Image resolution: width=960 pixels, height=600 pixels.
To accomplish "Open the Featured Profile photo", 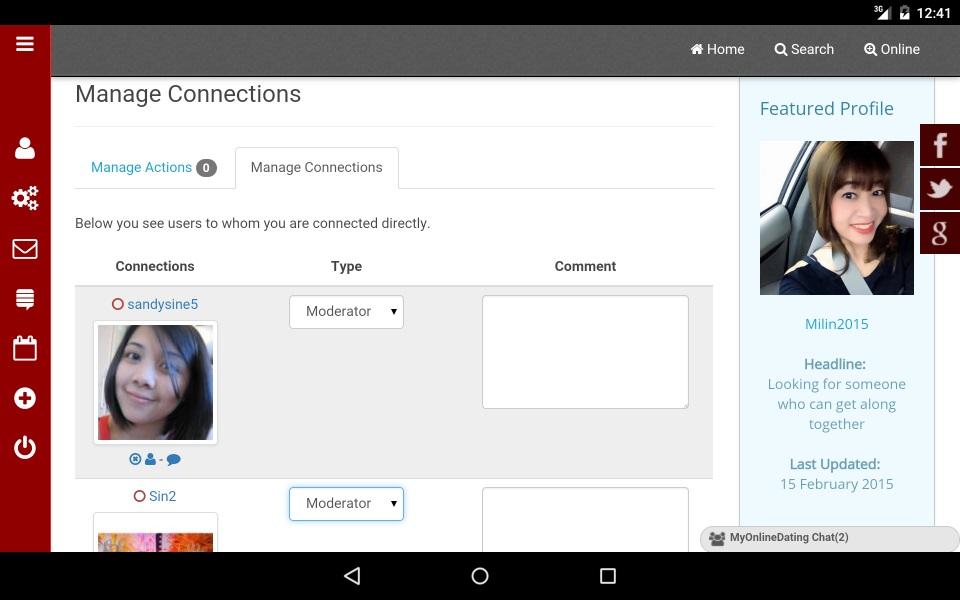I will (836, 218).
